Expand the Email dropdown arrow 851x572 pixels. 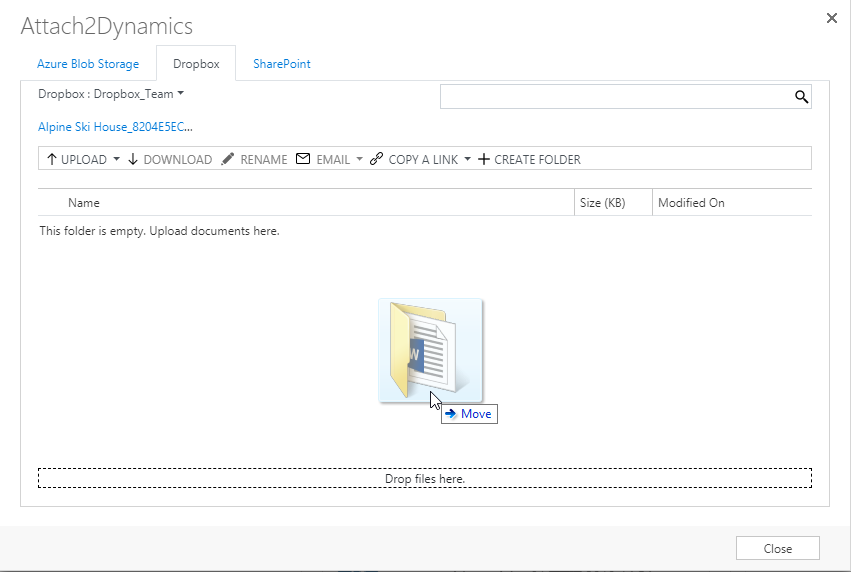(359, 159)
